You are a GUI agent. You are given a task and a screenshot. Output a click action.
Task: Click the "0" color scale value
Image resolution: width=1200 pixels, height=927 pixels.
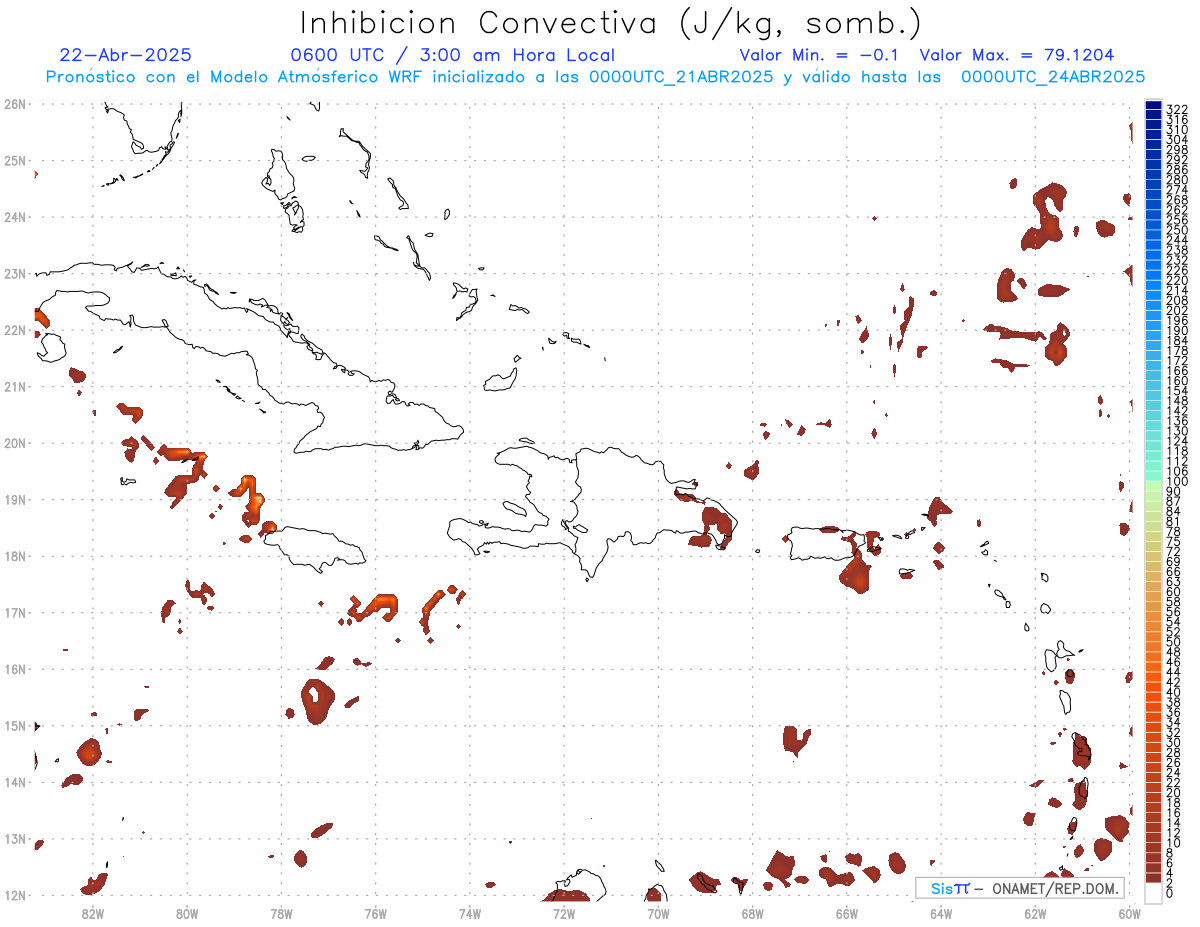1170,893
